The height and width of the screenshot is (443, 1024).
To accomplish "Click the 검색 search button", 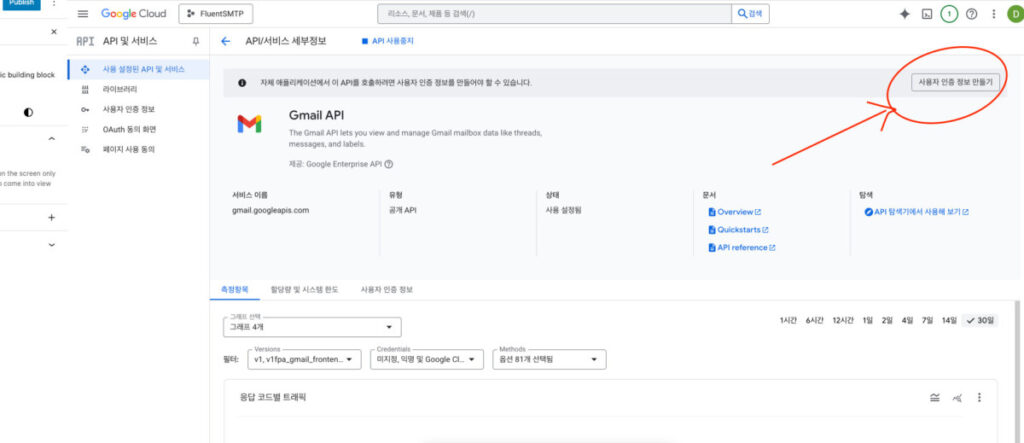I will coord(750,14).
